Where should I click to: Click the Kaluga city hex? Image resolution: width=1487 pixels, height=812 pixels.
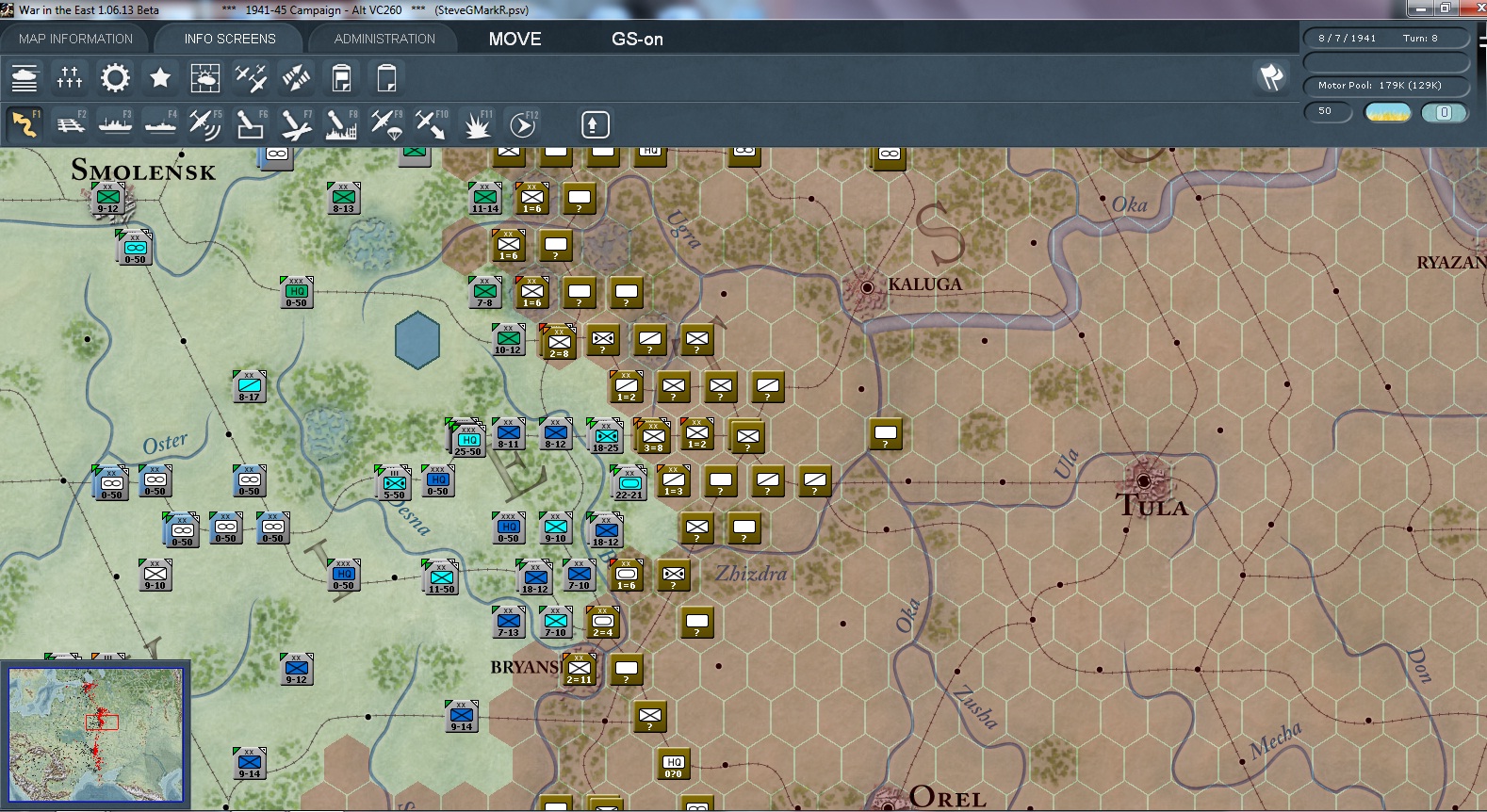tap(867, 287)
